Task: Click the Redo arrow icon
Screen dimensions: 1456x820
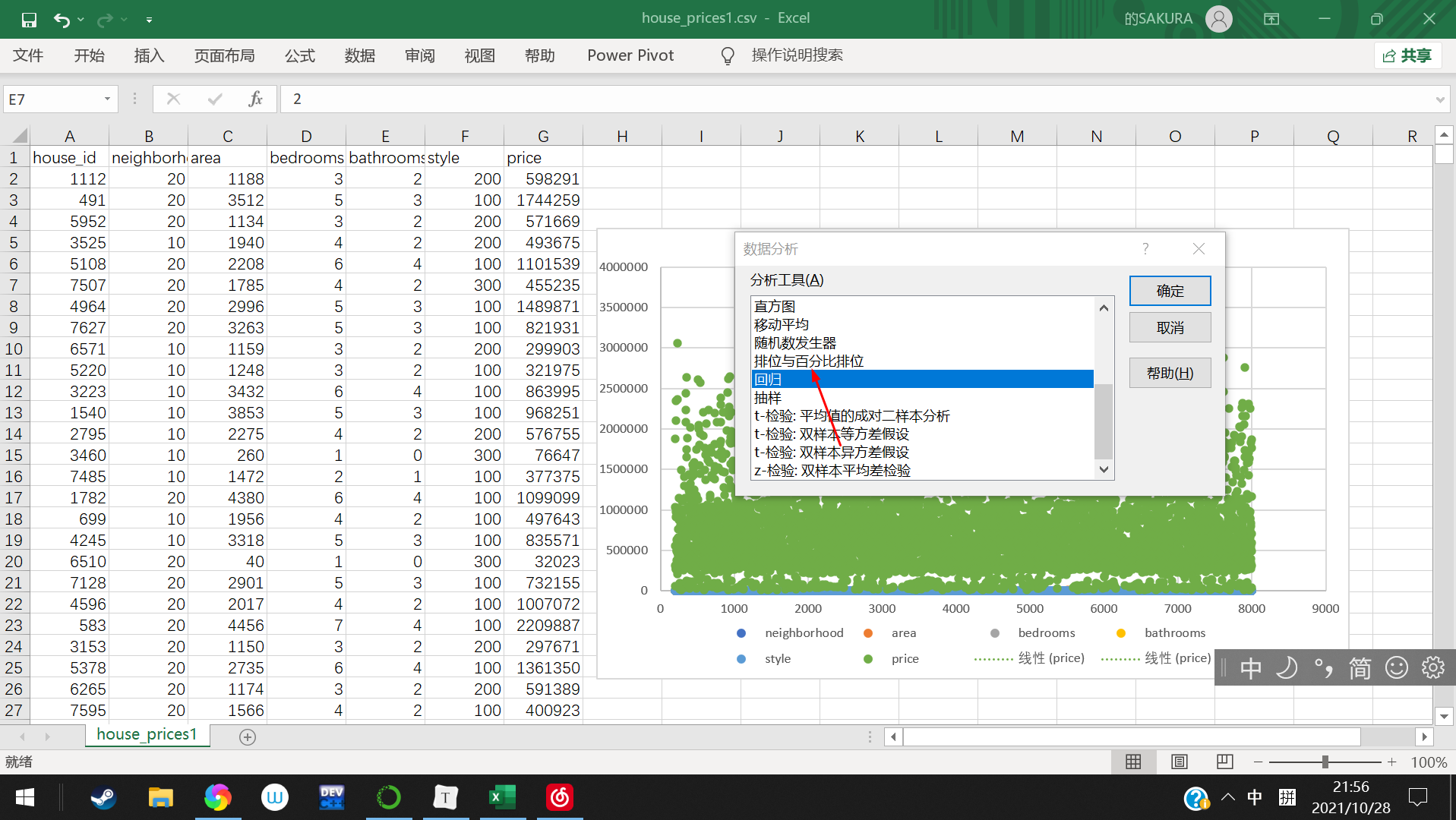Action: click(x=105, y=19)
